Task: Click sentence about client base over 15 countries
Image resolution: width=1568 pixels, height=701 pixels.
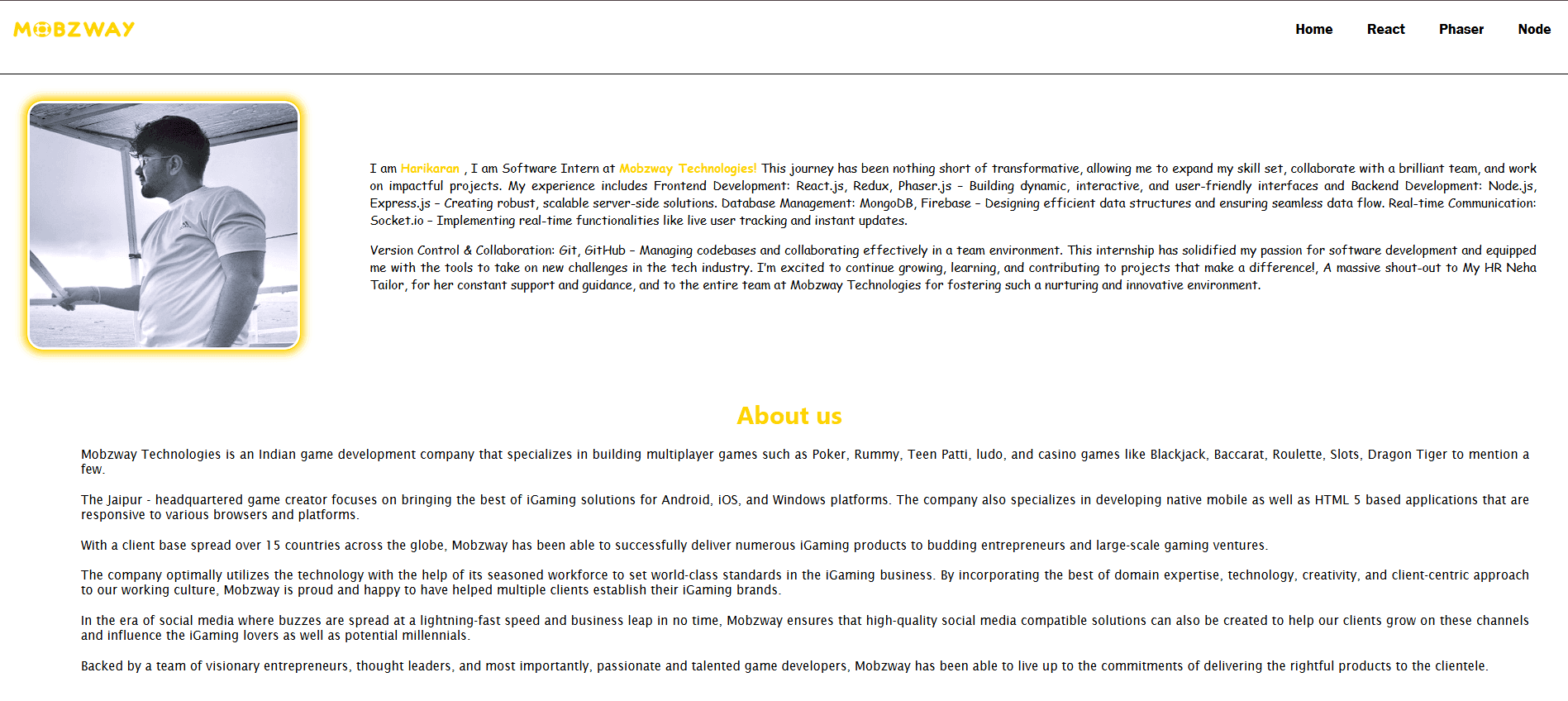Action: click(x=674, y=546)
